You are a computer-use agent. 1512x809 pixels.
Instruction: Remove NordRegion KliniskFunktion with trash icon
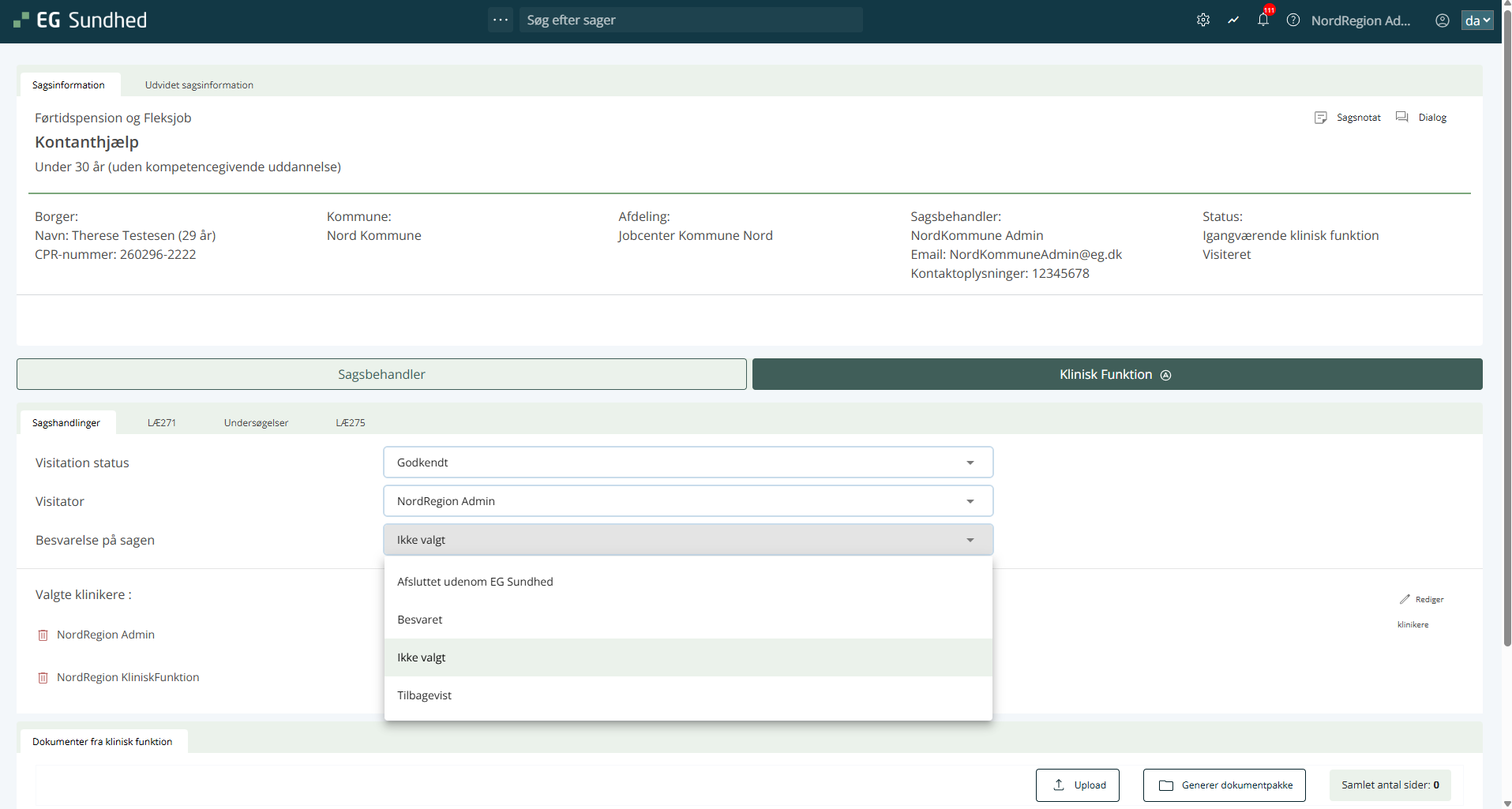point(43,678)
